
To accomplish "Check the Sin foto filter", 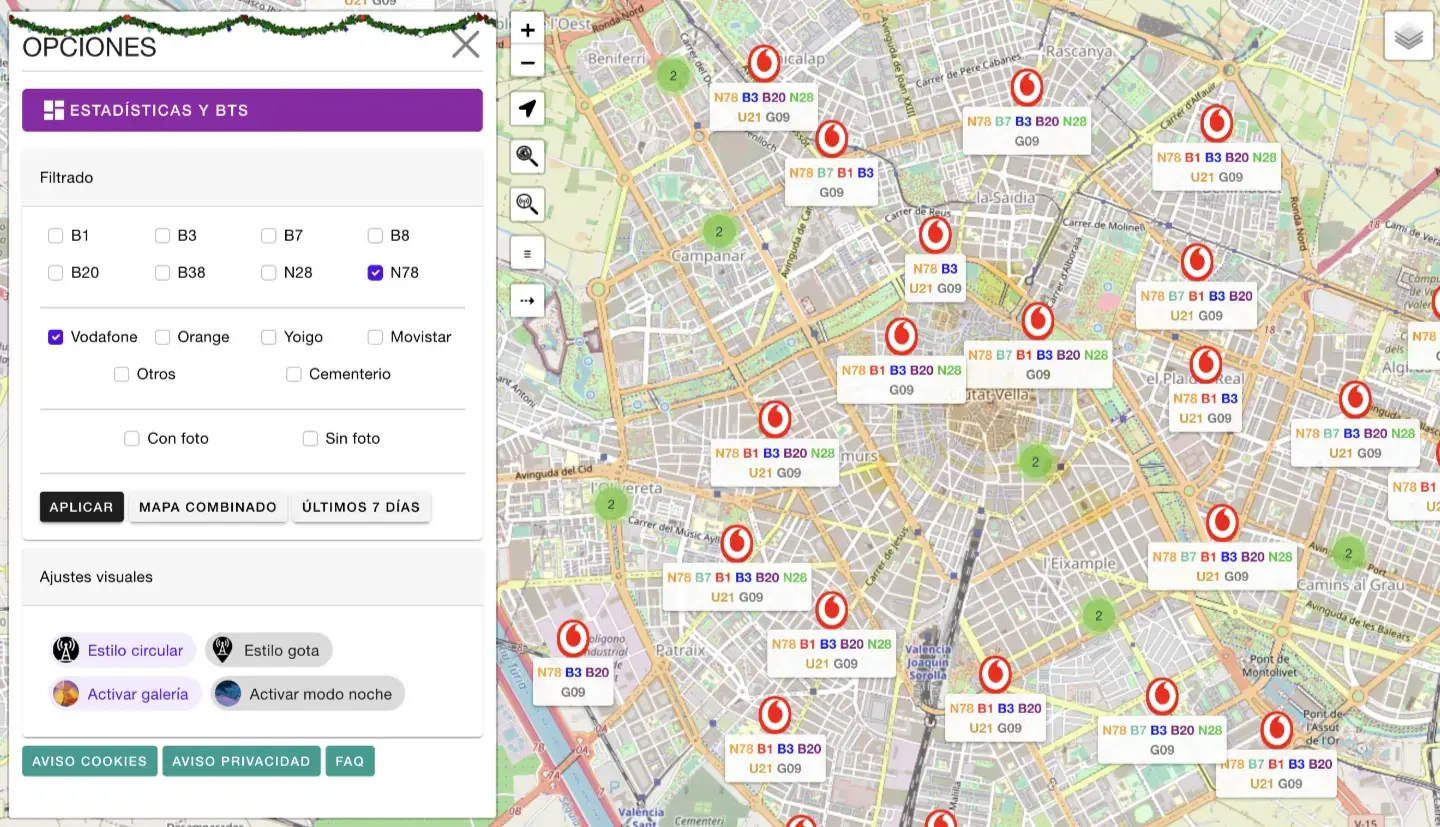I will point(309,438).
